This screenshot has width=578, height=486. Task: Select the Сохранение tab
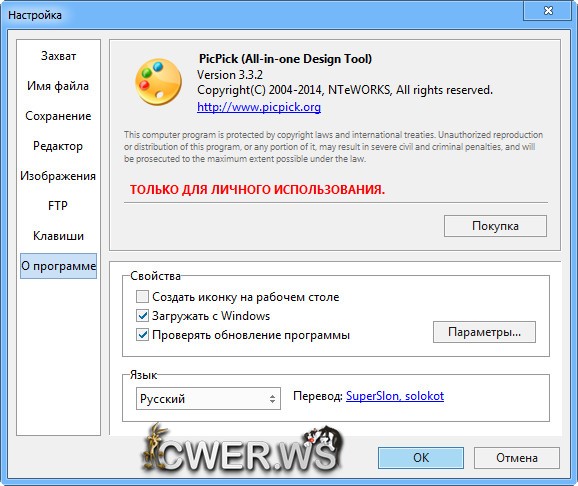[x=58, y=116]
